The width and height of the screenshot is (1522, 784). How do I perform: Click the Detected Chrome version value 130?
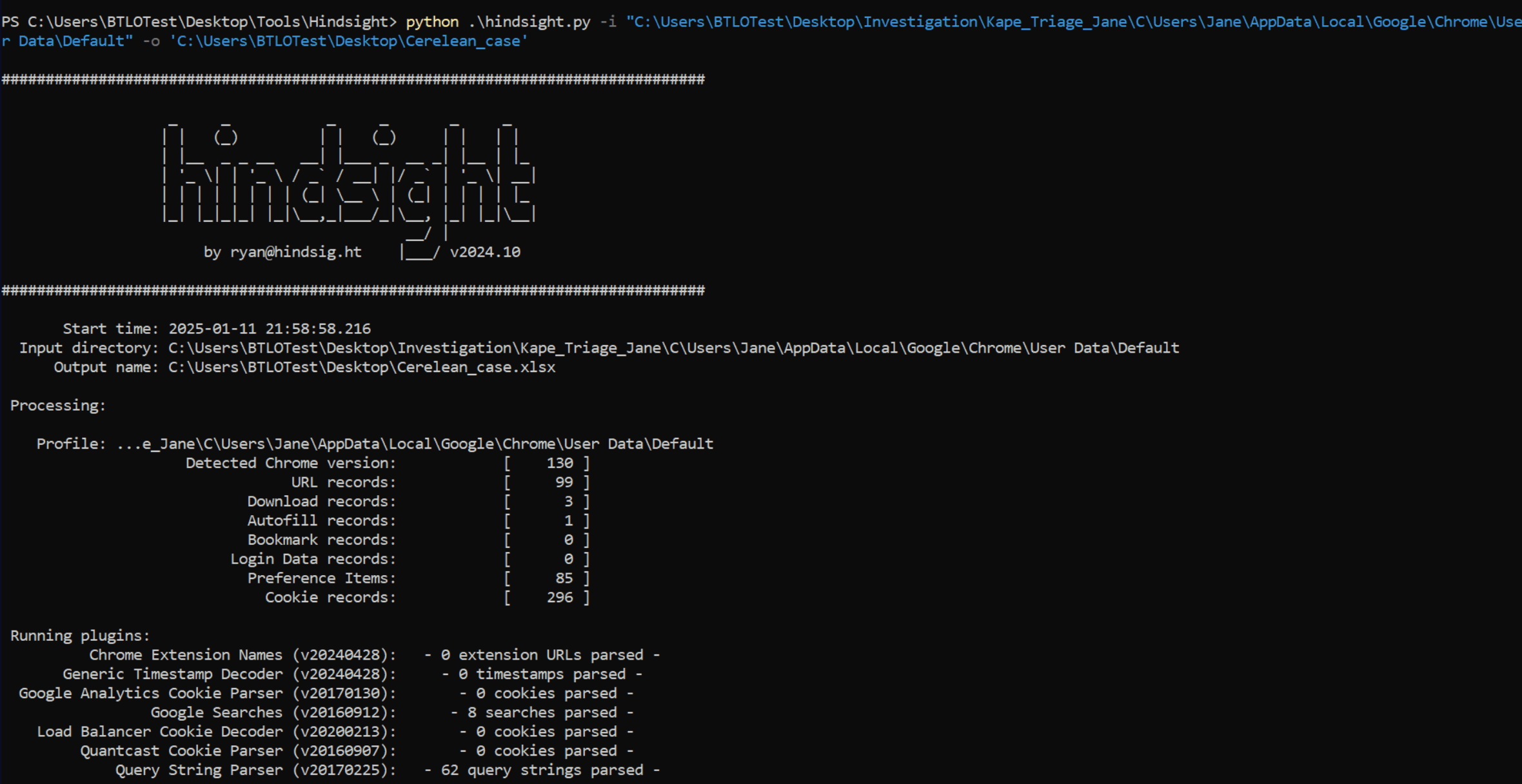tap(559, 464)
